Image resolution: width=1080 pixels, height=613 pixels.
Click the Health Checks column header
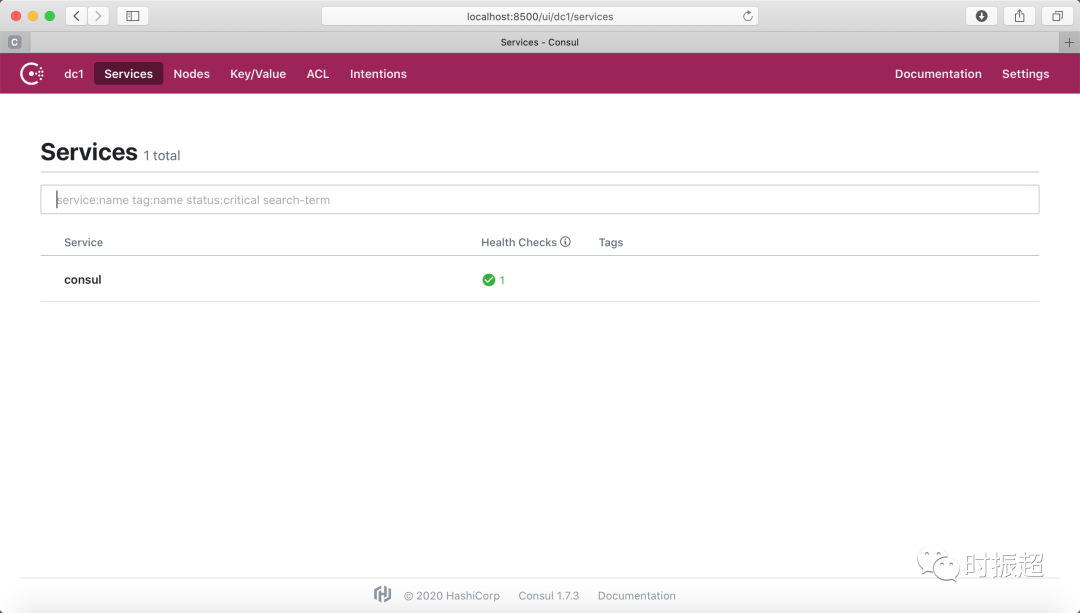(x=519, y=242)
